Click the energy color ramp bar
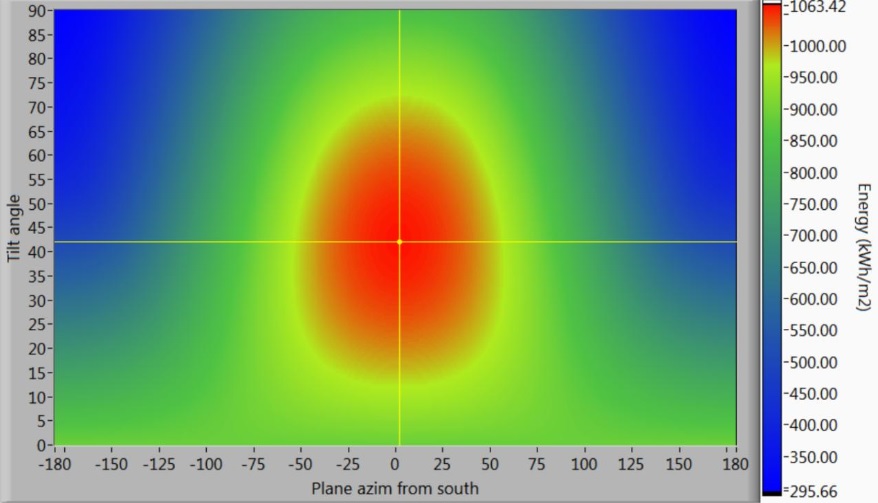This screenshot has width=878, height=503. tap(772, 247)
